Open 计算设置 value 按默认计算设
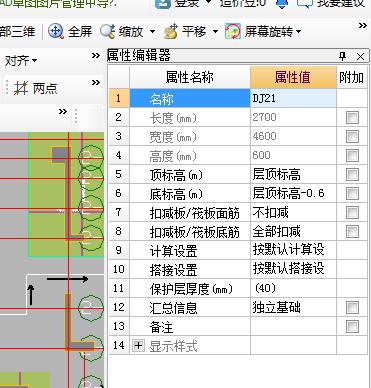The height and width of the screenshot is (388, 371). (x=293, y=250)
